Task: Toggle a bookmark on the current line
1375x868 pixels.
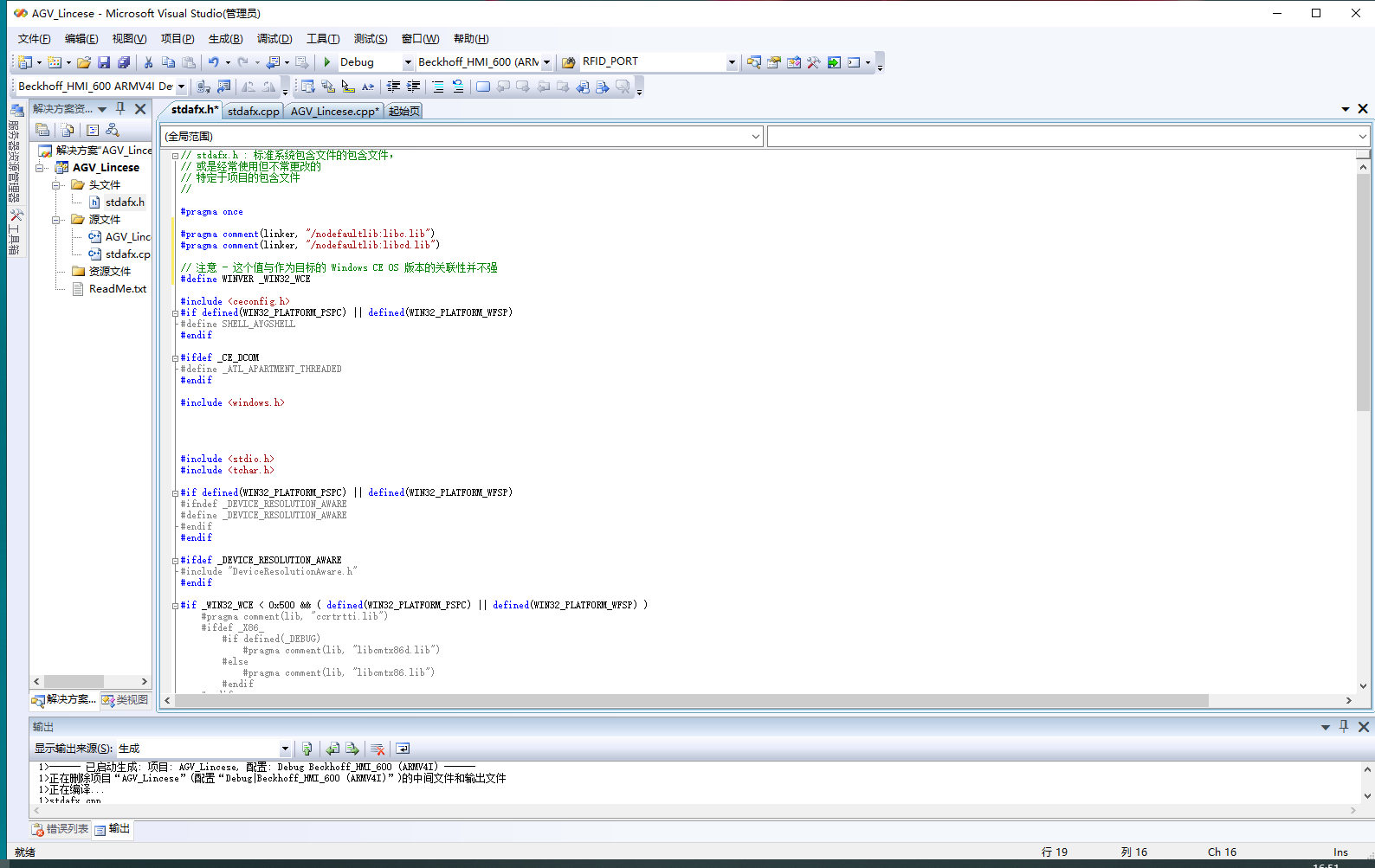Action: (x=483, y=87)
